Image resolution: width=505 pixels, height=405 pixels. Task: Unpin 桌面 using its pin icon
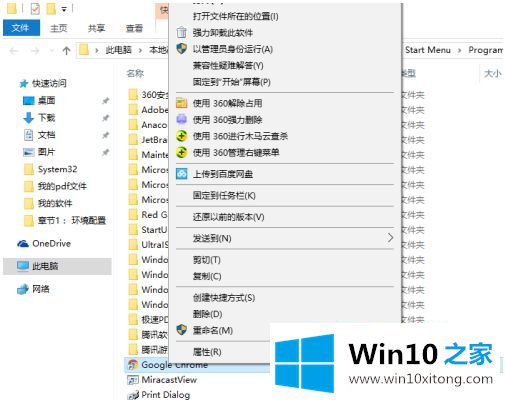click(x=105, y=100)
